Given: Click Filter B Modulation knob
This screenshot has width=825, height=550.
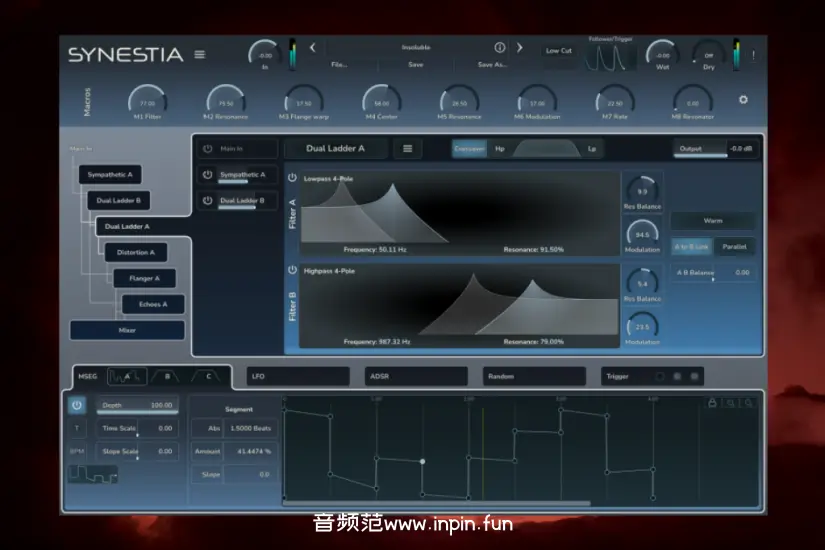Looking at the screenshot, I should pyautogui.click(x=642, y=327).
